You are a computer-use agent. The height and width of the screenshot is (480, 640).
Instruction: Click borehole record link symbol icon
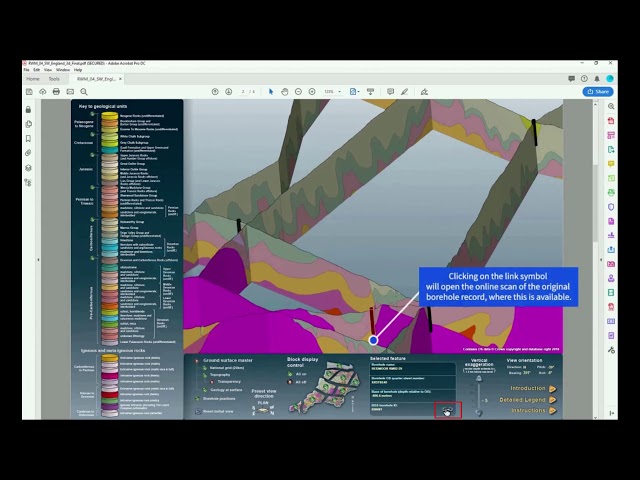[x=447, y=410]
